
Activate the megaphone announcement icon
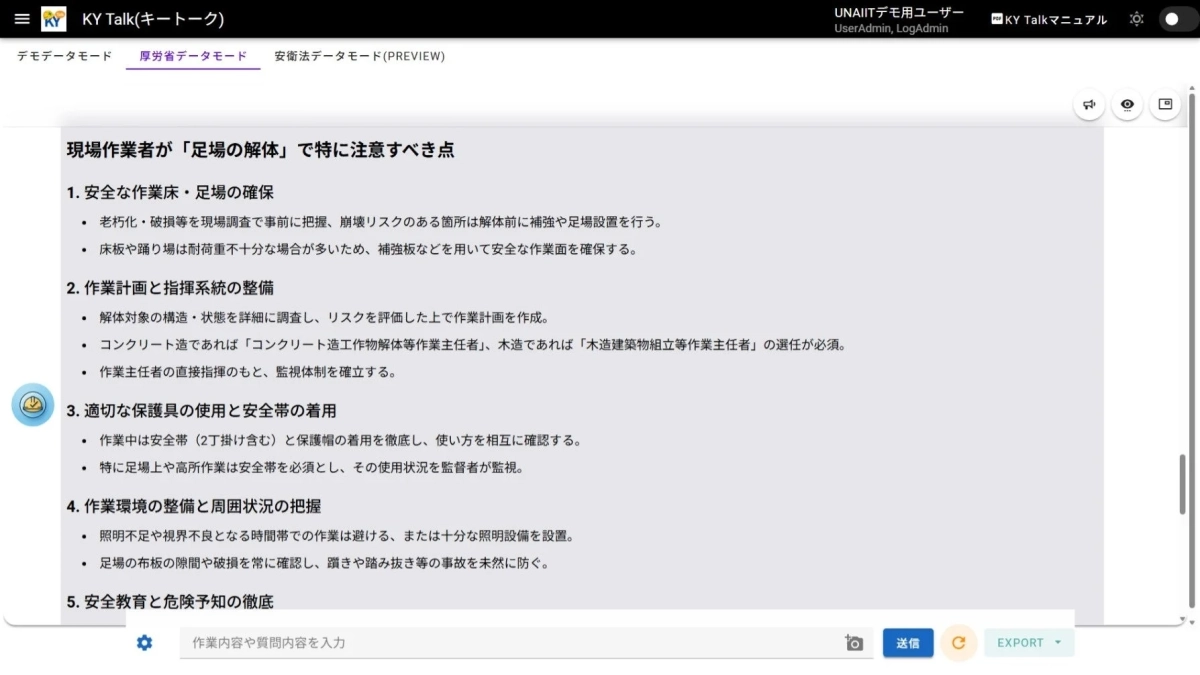click(x=1089, y=104)
